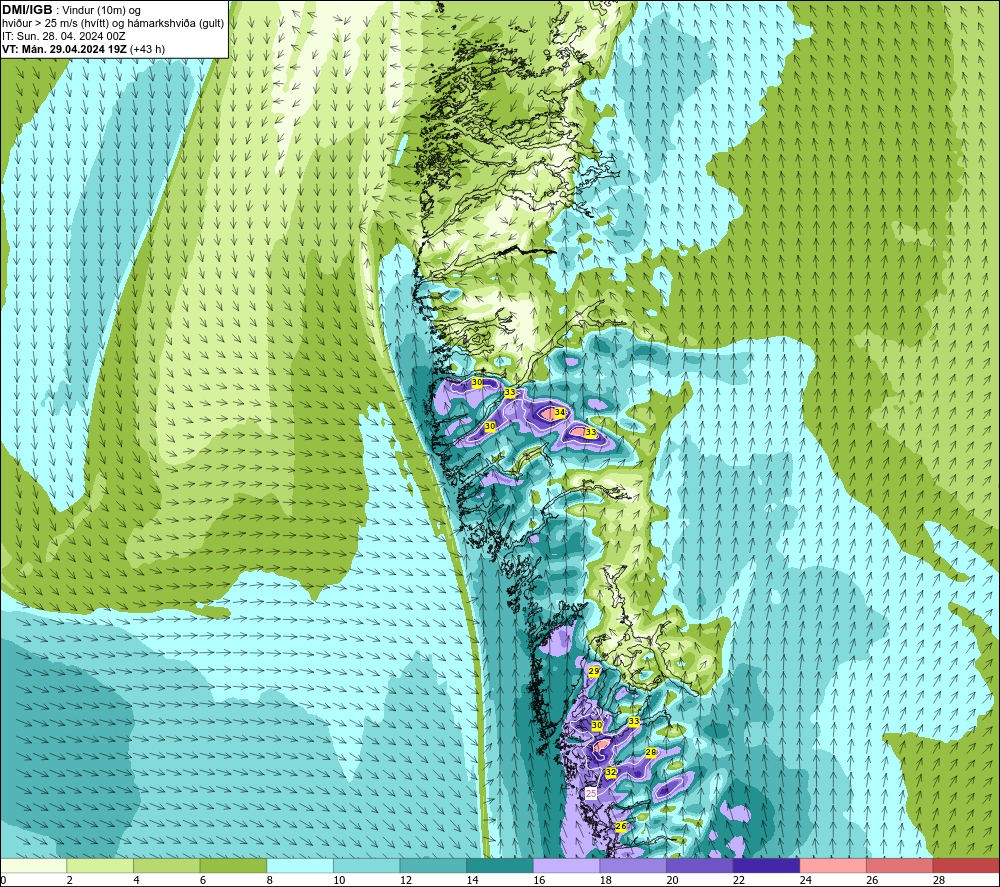
Task: Click the text "hviður > 25 m/s (hvítt) og hámarkshviða (gult)"
Action: tap(113, 23)
